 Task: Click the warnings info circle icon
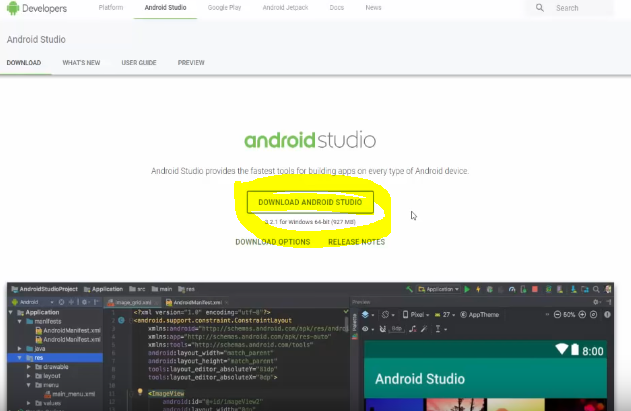607,314
